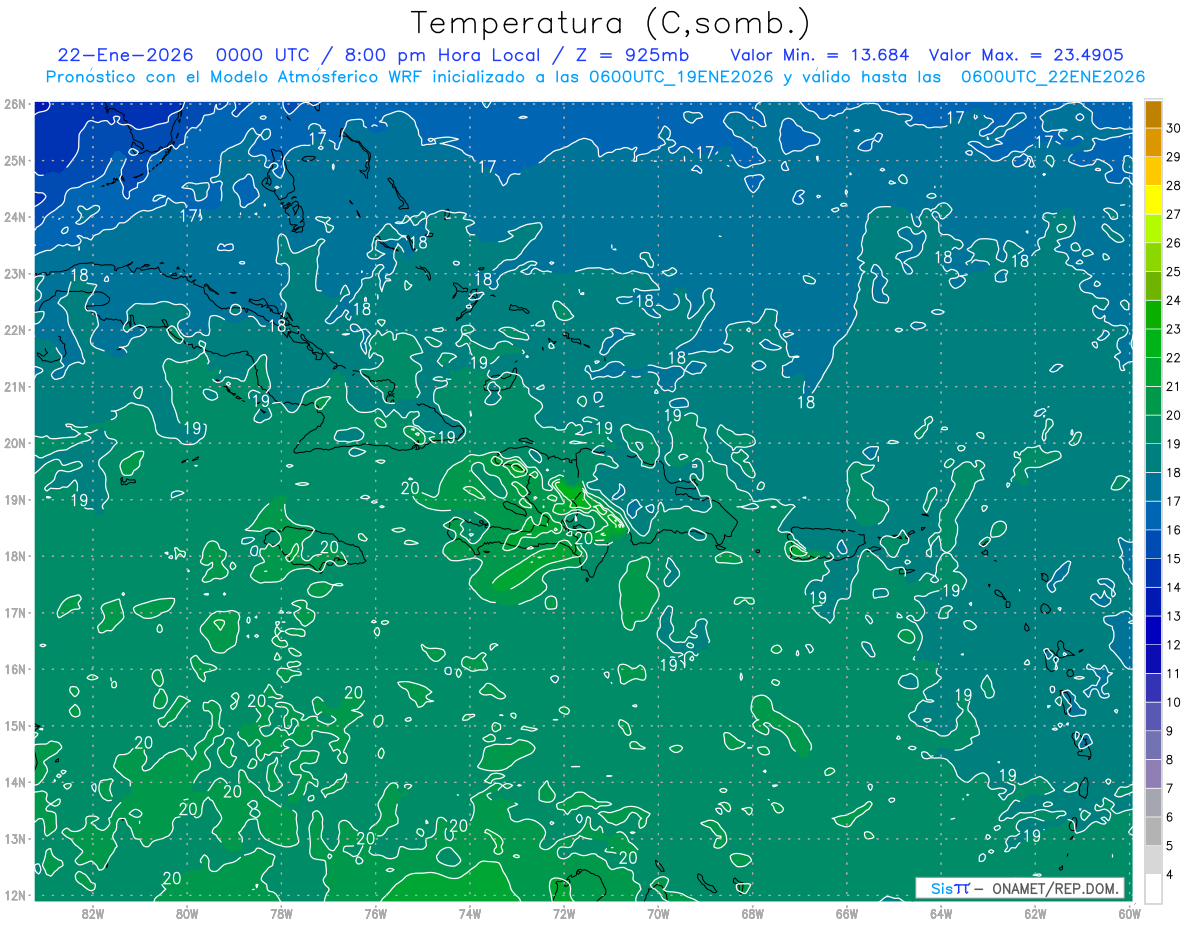Click the 13N latitude label
This screenshot has height=927, width=1200.
pyautogui.click(x=15, y=838)
